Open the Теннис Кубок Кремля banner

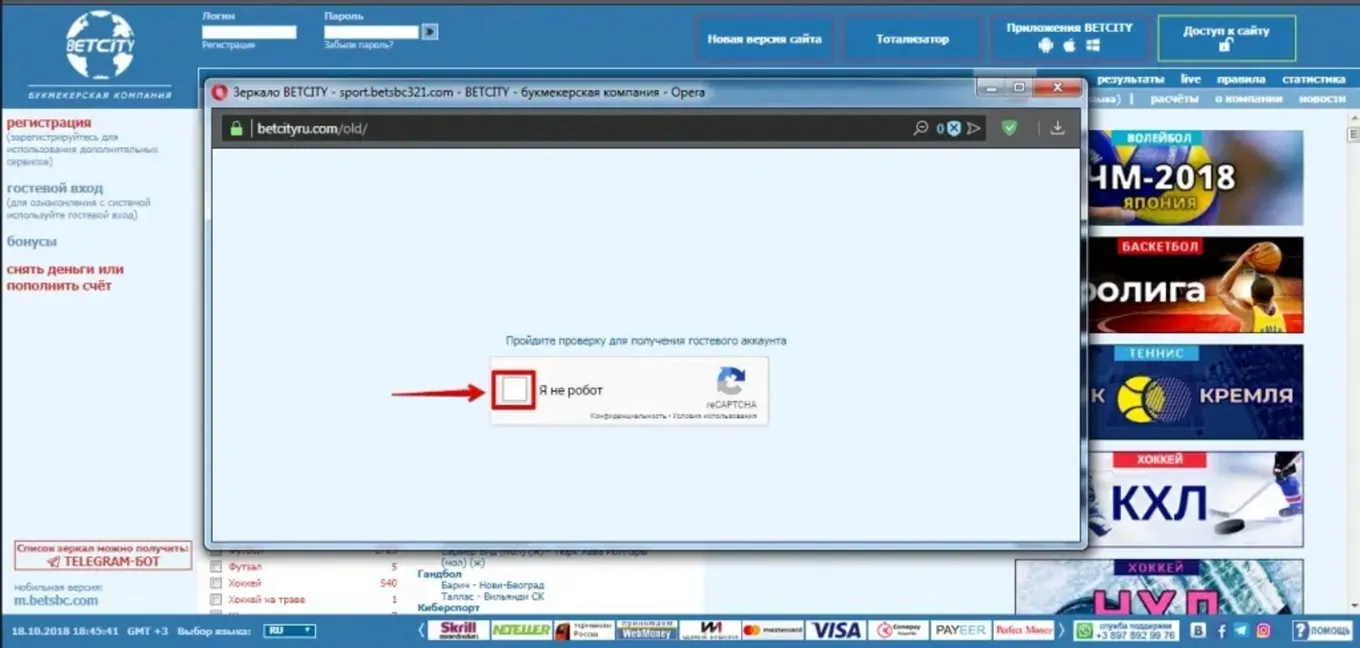(x=1195, y=392)
